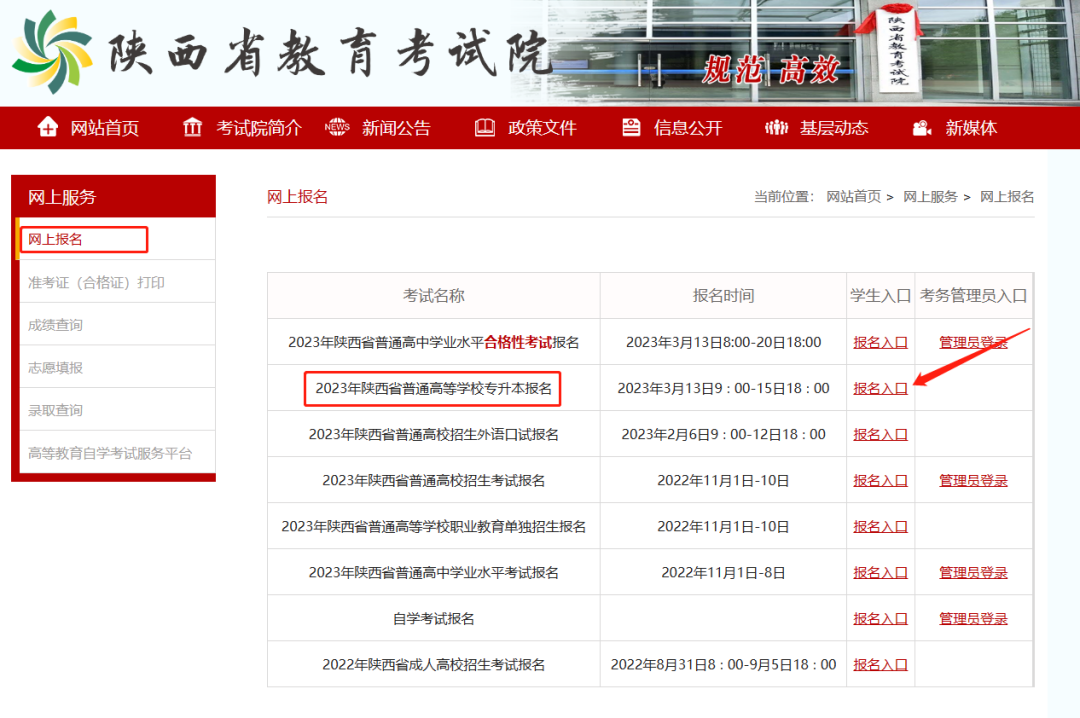Click the colorful swirl site logo
This screenshot has width=1080, height=718.
52,52
